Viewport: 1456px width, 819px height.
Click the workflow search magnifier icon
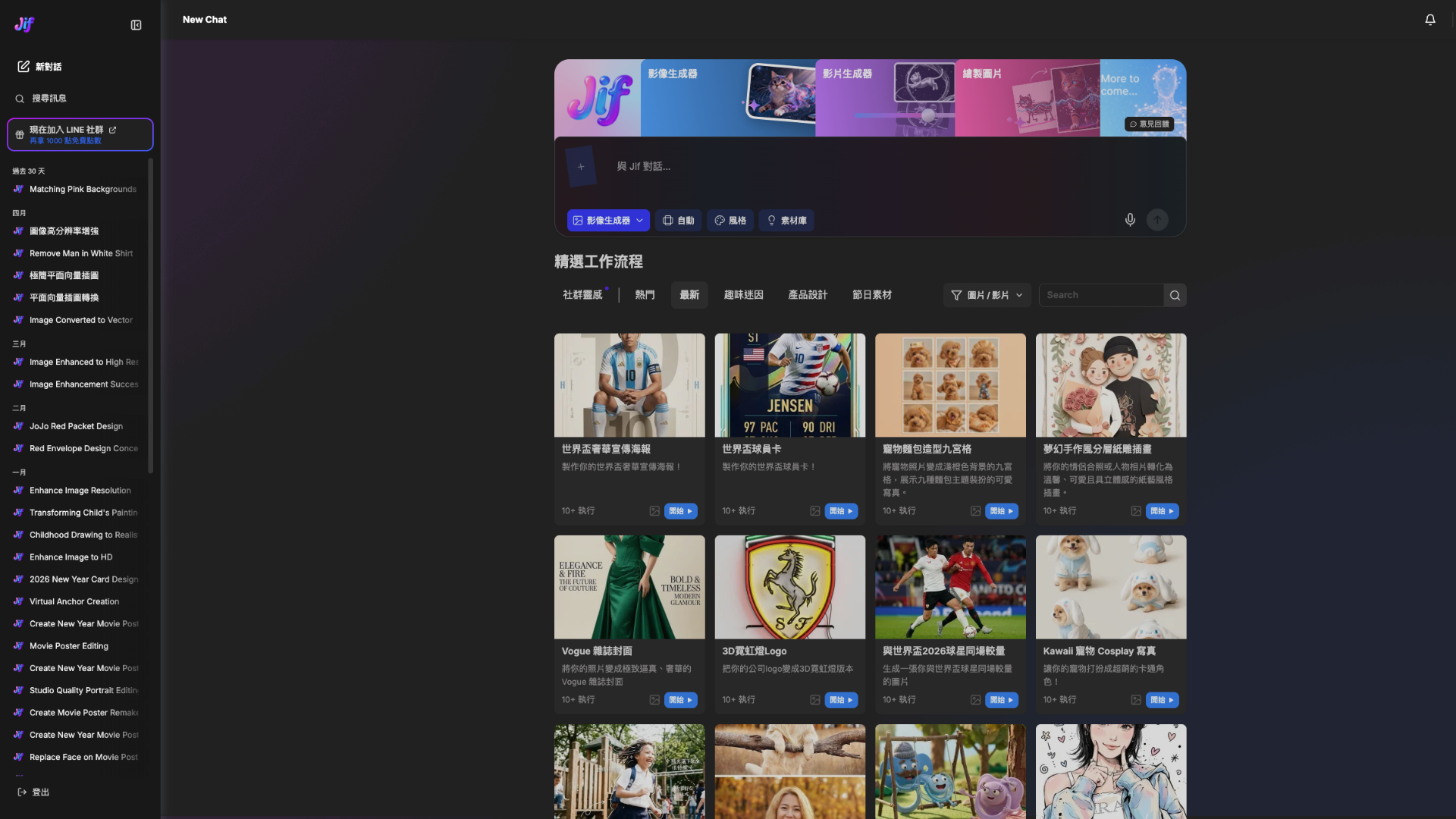(x=1175, y=295)
